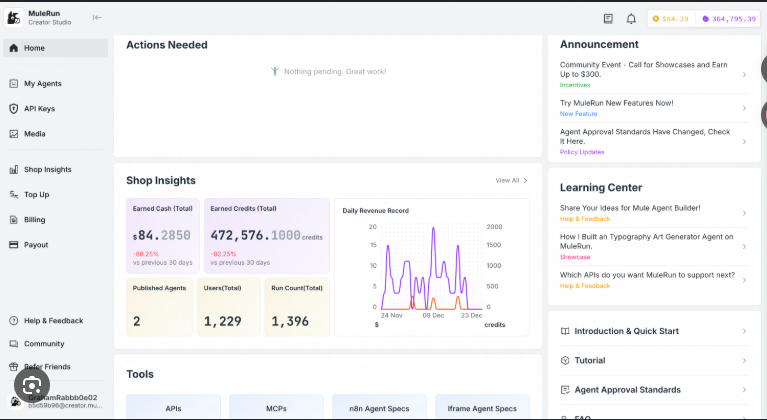Image resolution: width=767 pixels, height=420 pixels.
Task: Expand Introduction & Quick Start chevron
Action: point(744,331)
